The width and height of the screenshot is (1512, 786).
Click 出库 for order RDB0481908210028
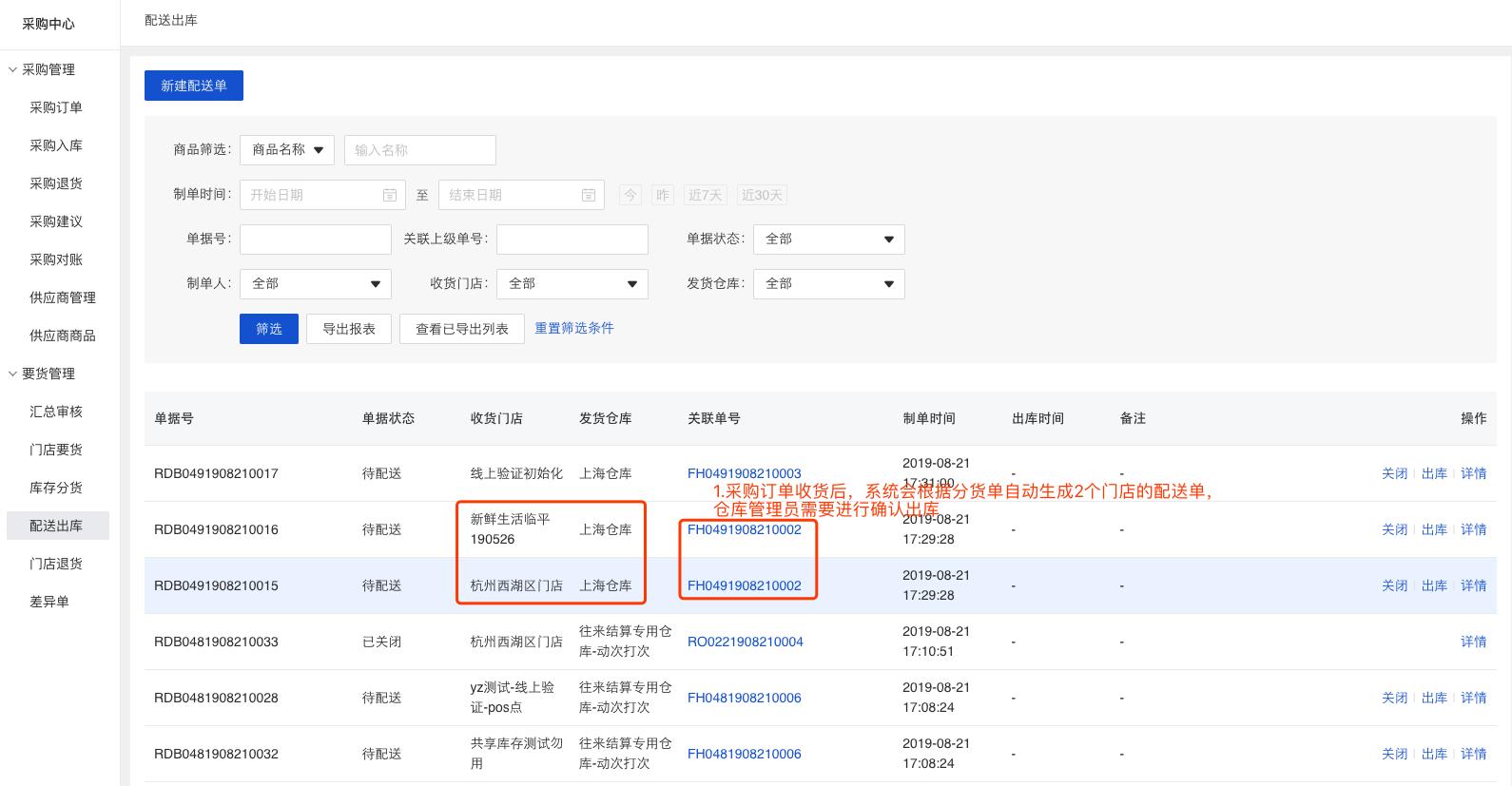[1434, 698]
